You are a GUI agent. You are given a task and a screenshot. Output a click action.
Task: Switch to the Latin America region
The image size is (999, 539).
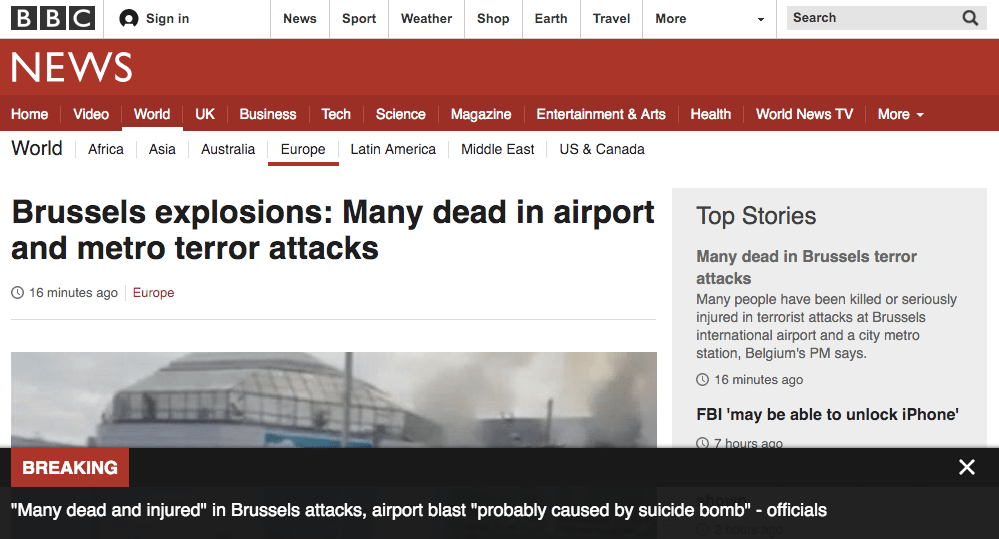[393, 149]
